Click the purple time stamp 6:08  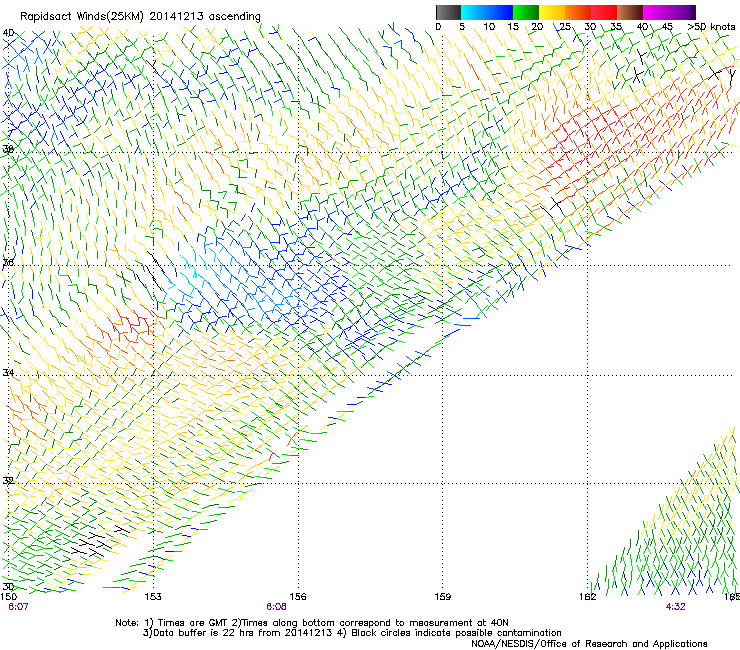(x=276, y=607)
